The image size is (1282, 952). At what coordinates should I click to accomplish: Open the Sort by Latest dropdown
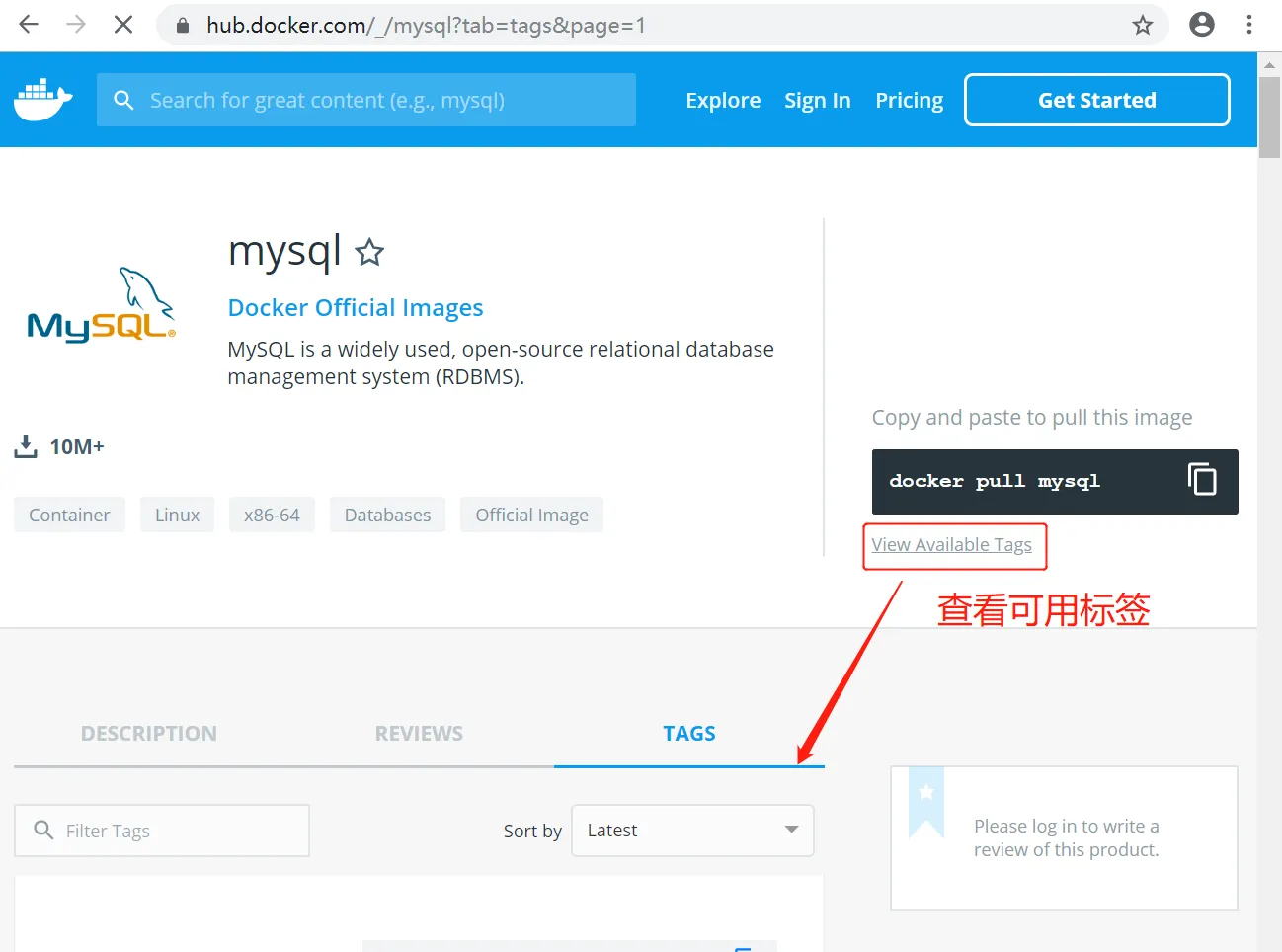click(x=691, y=831)
